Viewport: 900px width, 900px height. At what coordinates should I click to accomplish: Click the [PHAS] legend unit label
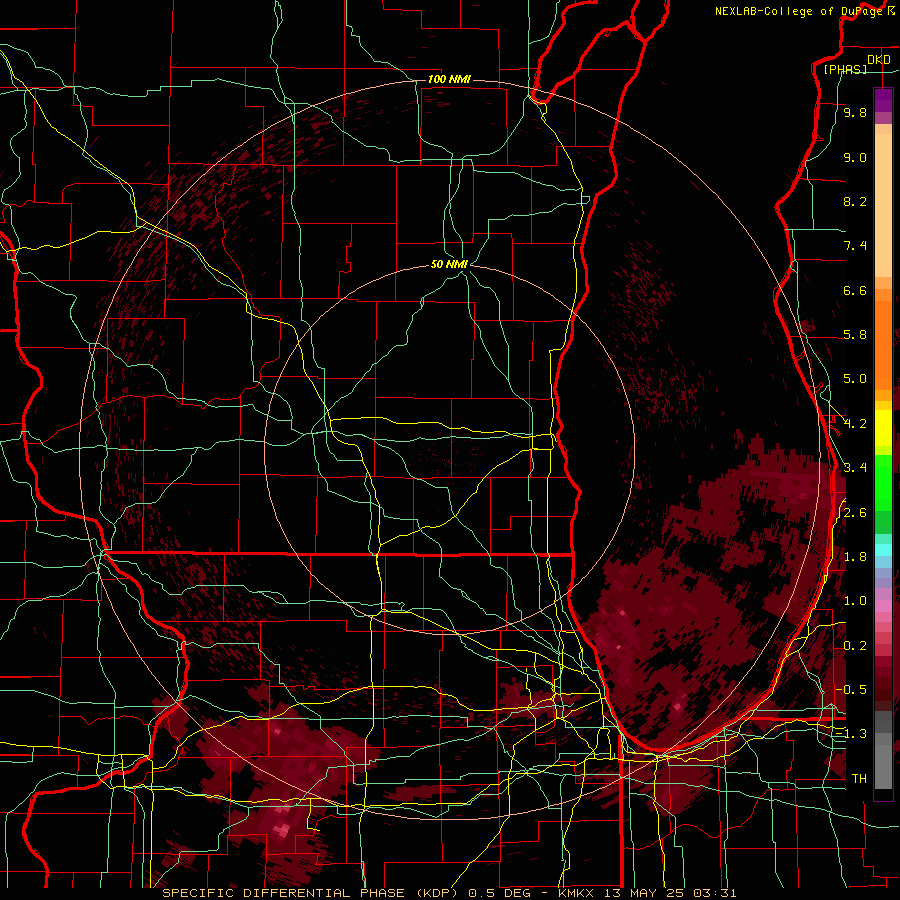845,69
